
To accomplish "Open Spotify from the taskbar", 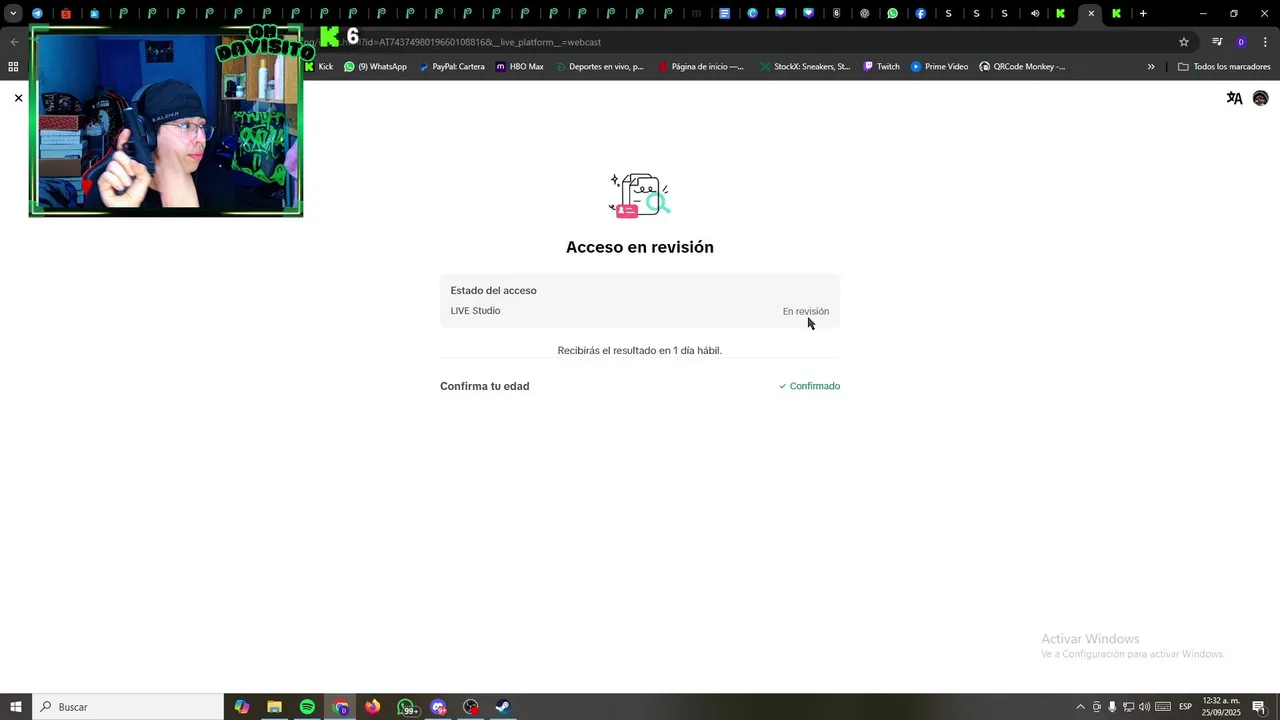I will click(307, 707).
